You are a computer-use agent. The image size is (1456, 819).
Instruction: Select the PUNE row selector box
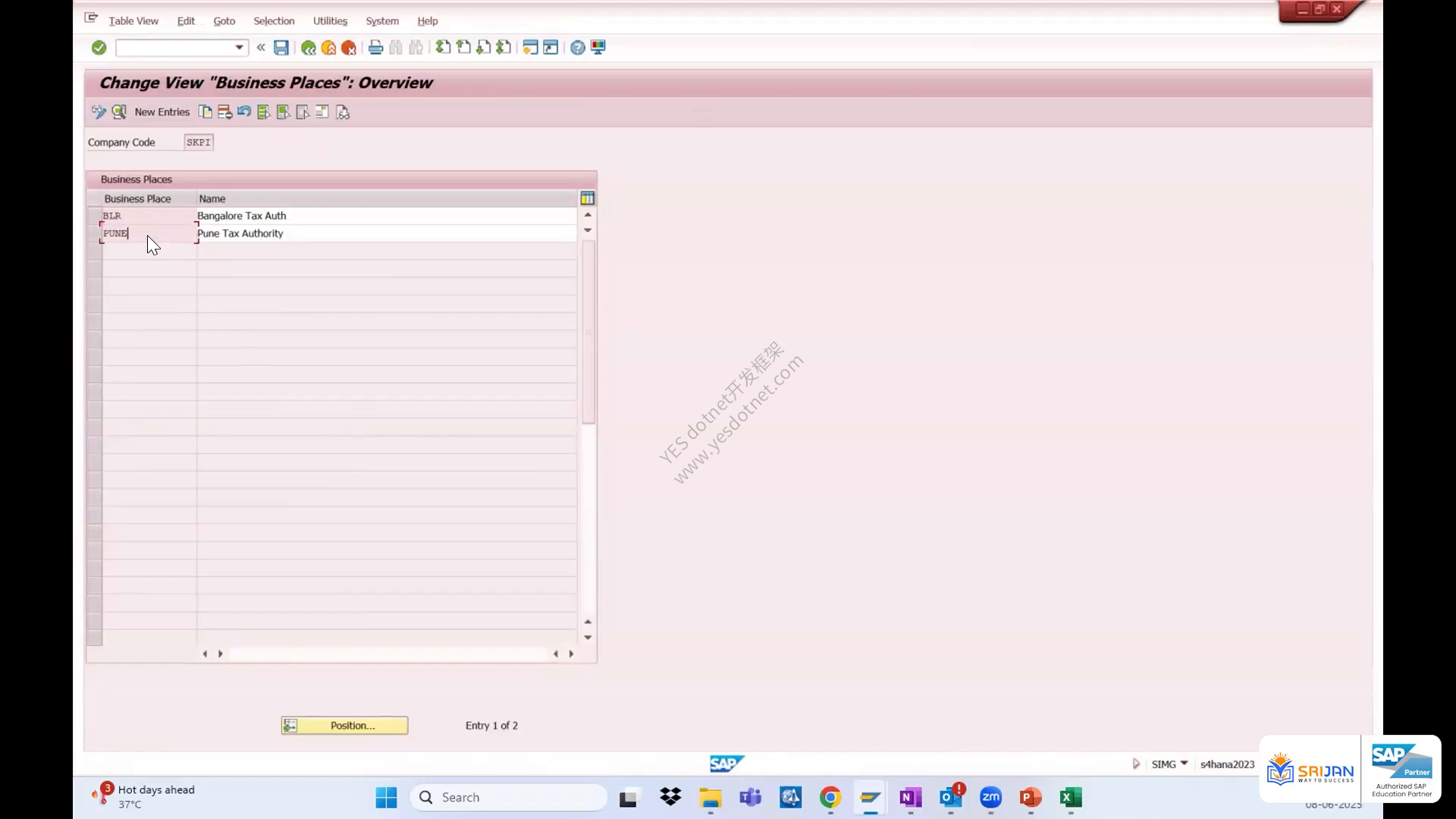coord(94,234)
